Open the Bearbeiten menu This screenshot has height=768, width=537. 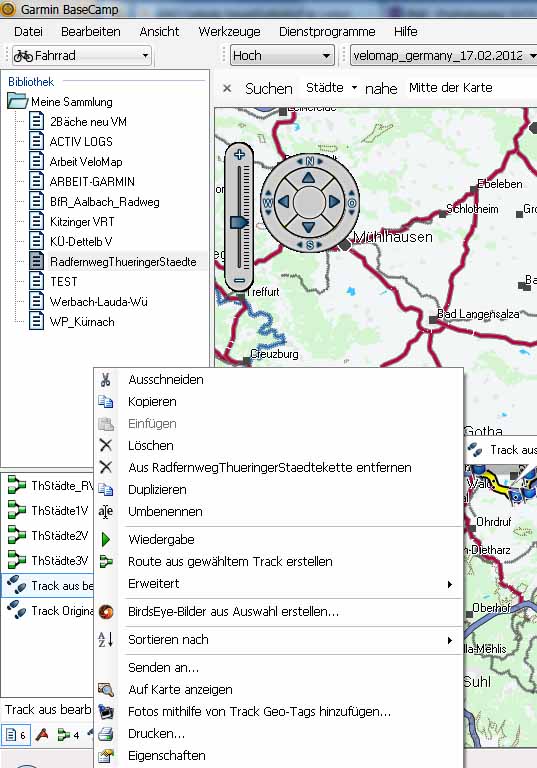[x=91, y=32]
